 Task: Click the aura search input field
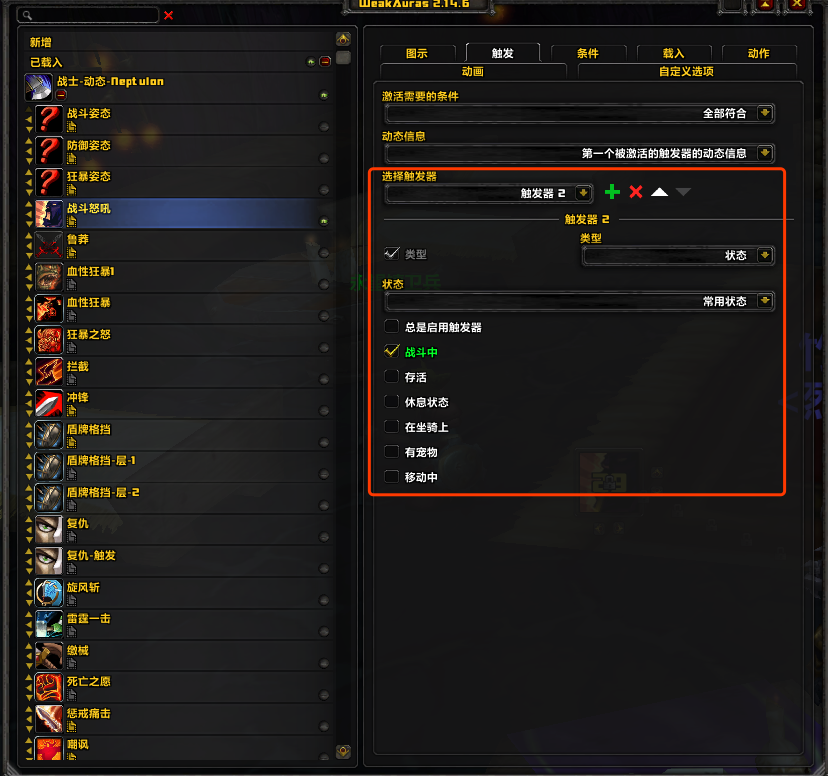pyautogui.click(x=88, y=15)
